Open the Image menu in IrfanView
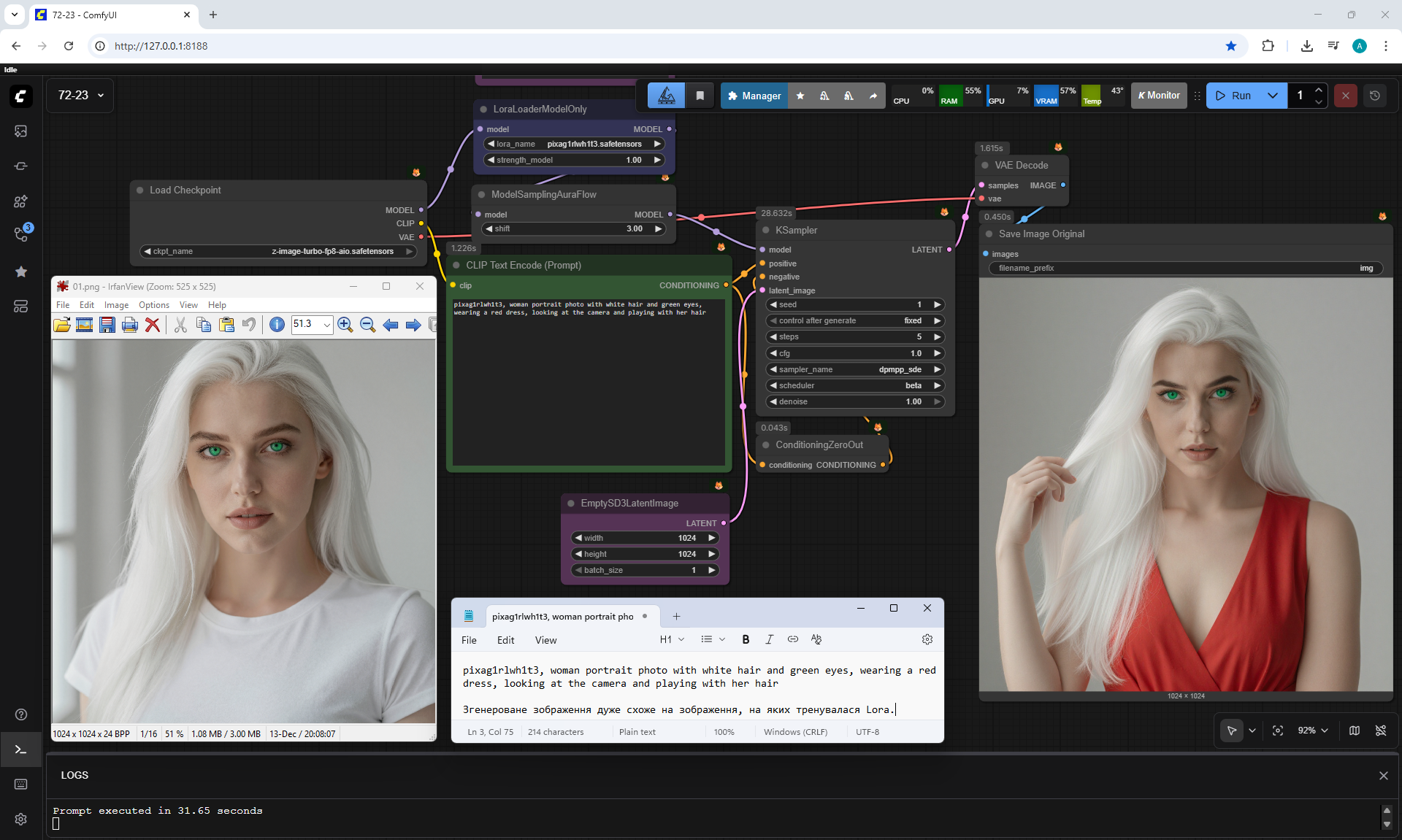The height and width of the screenshot is (840, 1402). tap(116, 305)
